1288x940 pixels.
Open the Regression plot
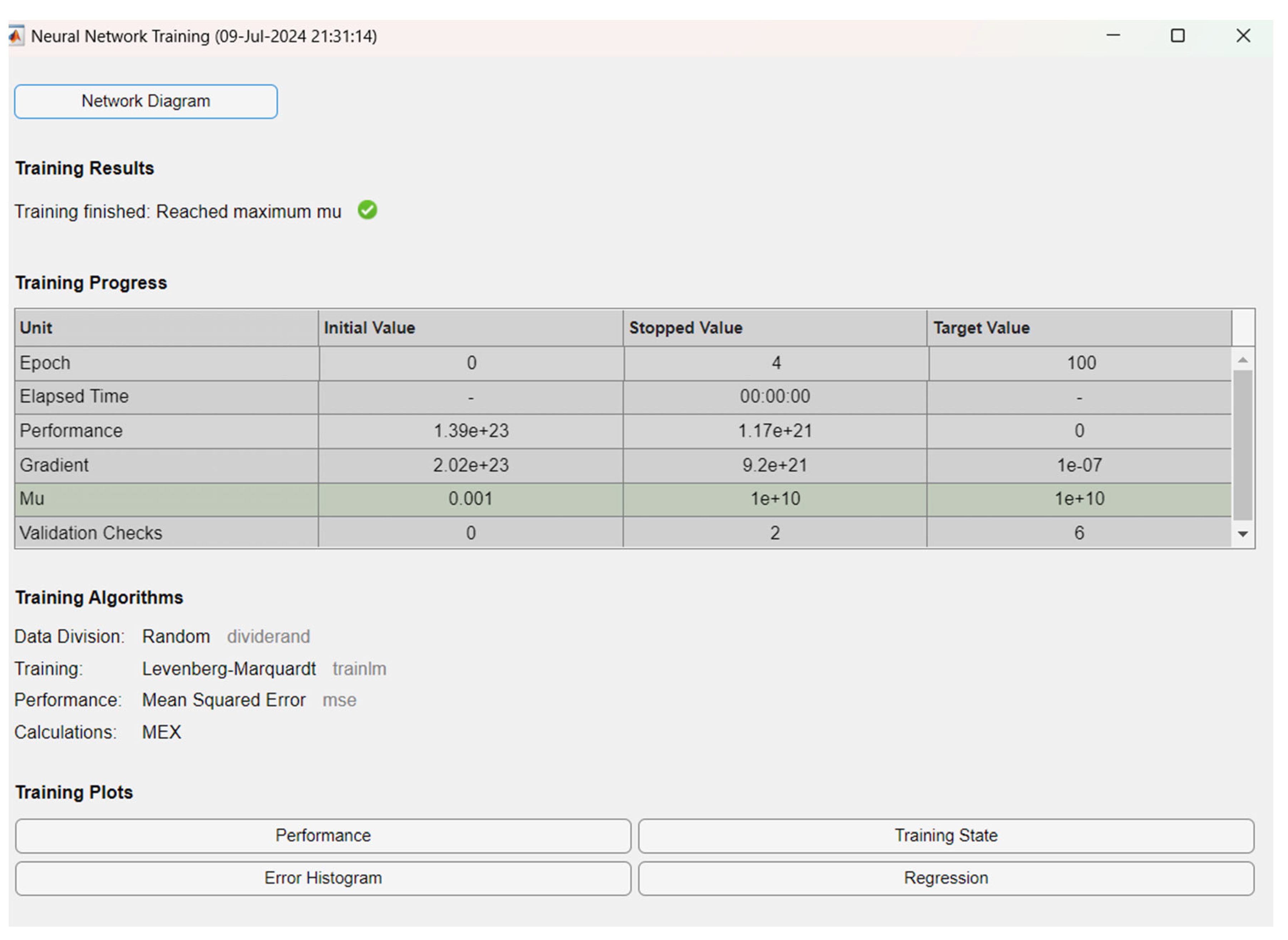946,877
